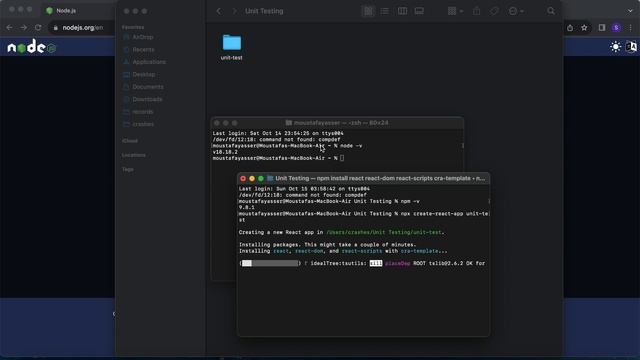The height and width of the screenshot is (360, 640).
Task: Click the 'node -v' command line
Action: (287, 146)
